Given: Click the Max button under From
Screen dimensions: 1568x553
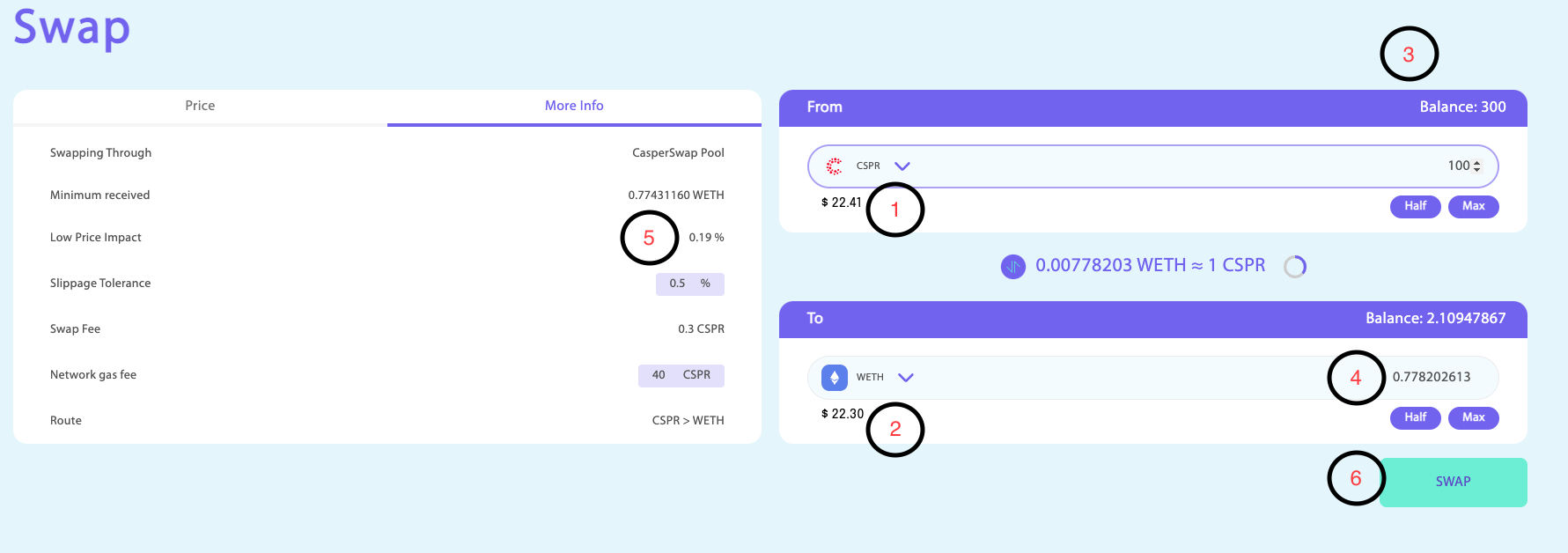Looking at the screenshot, I should click(x=1474, y=206).
